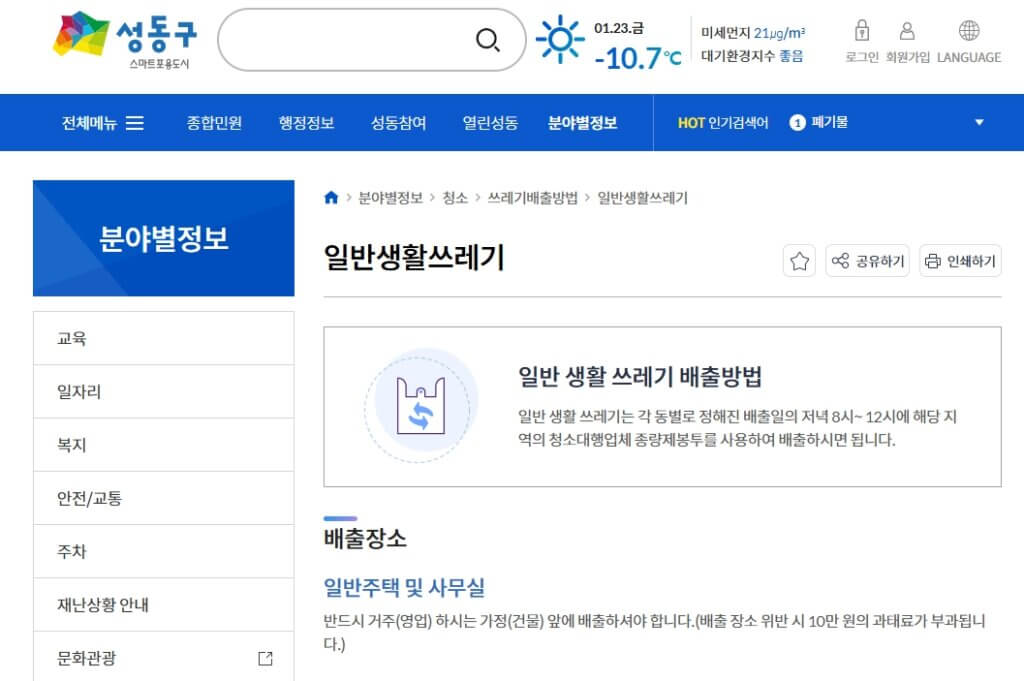Click the breadcrumb home icon
The image size is (1024, 681).
(330, 198)
